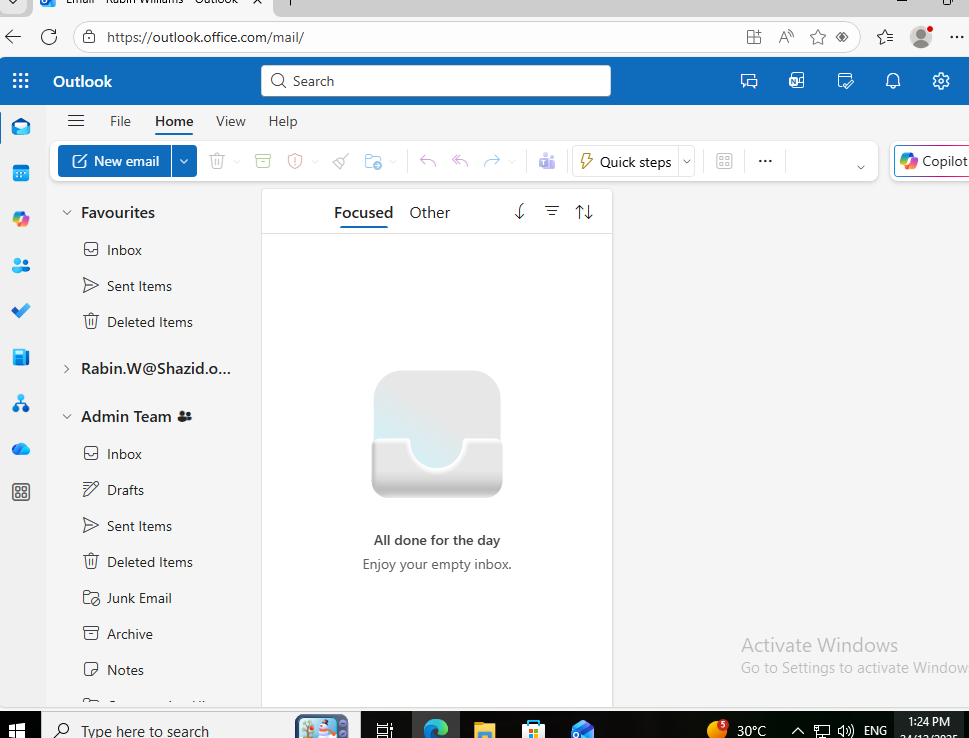This screenshot has width=969, height=738.
Task: Open the app launcher waffle icon
Action: (20, 81)
